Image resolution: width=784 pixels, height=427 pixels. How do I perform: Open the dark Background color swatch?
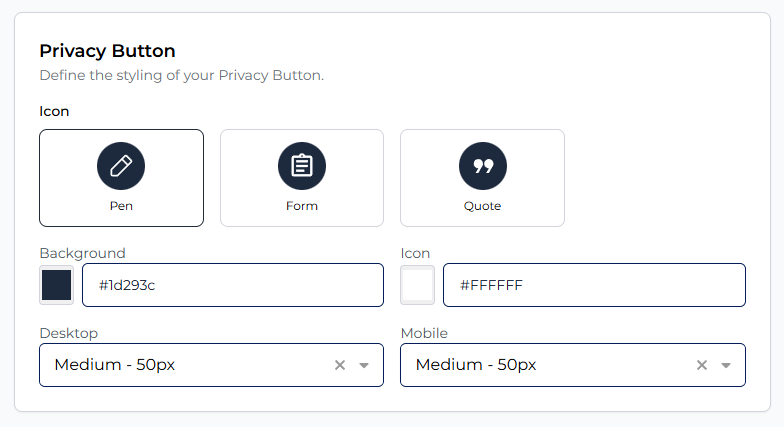pyautogui.click(x=56, y=285)
